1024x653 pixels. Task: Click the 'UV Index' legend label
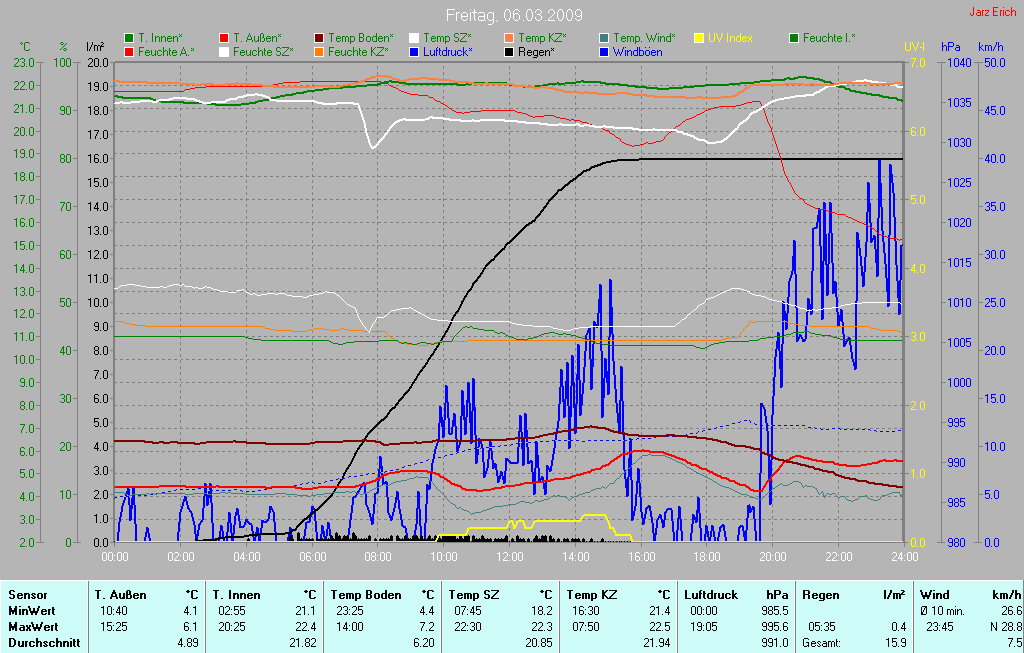730,38
